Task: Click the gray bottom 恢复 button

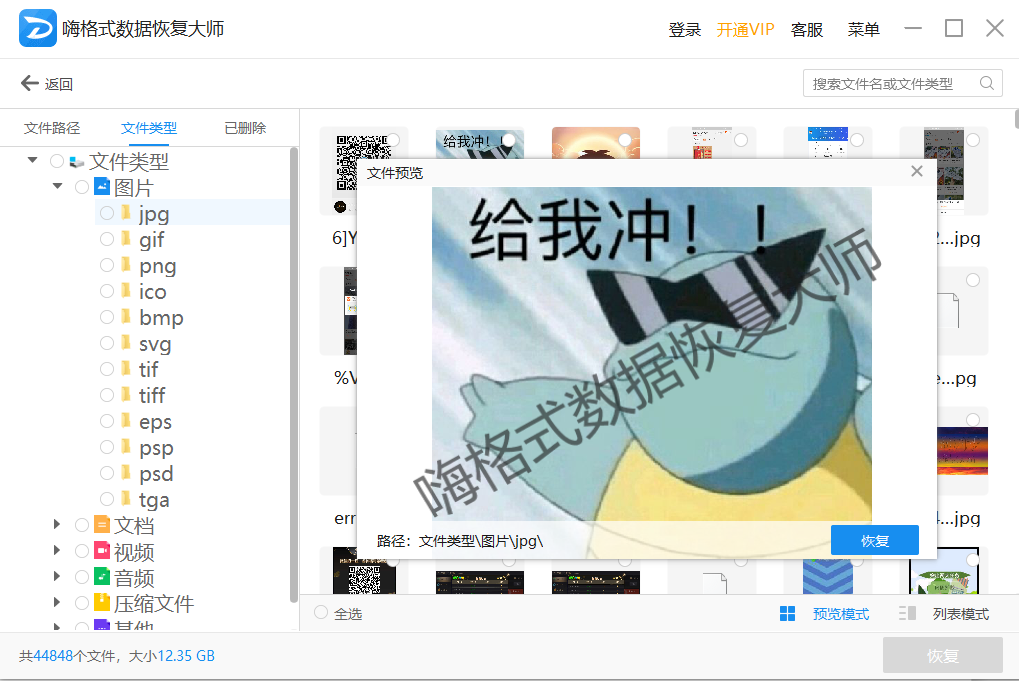Action: (942, 655)
